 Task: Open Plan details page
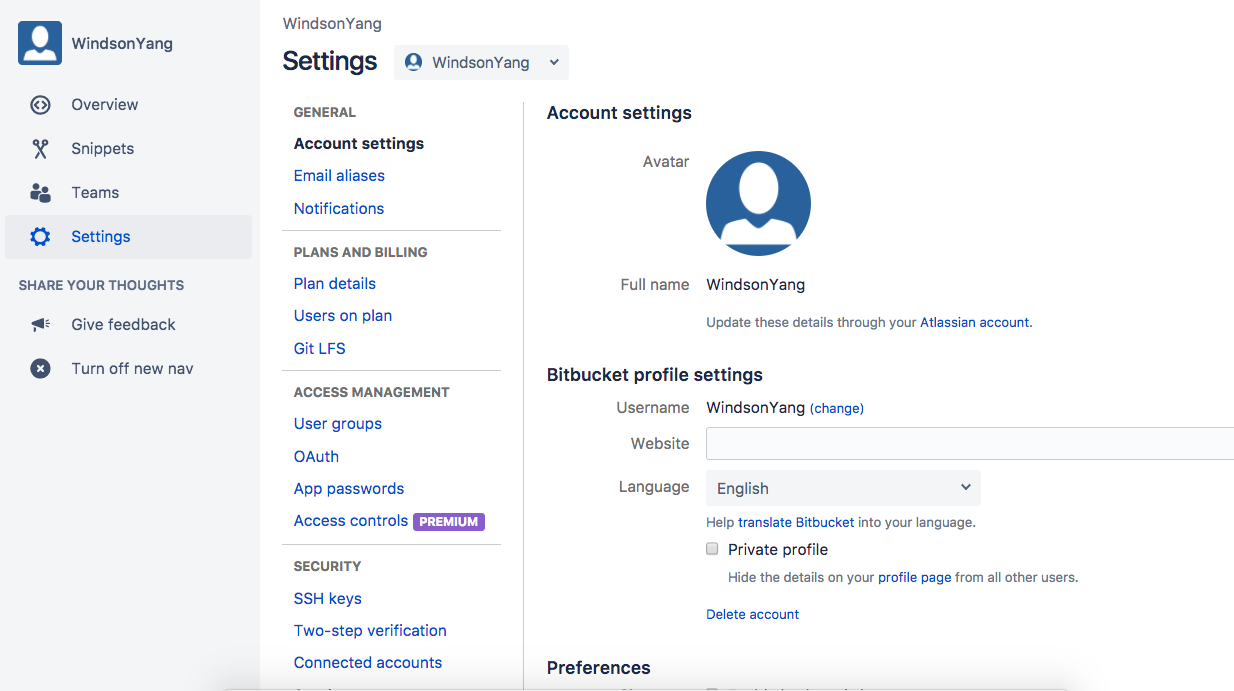(335, 284)
